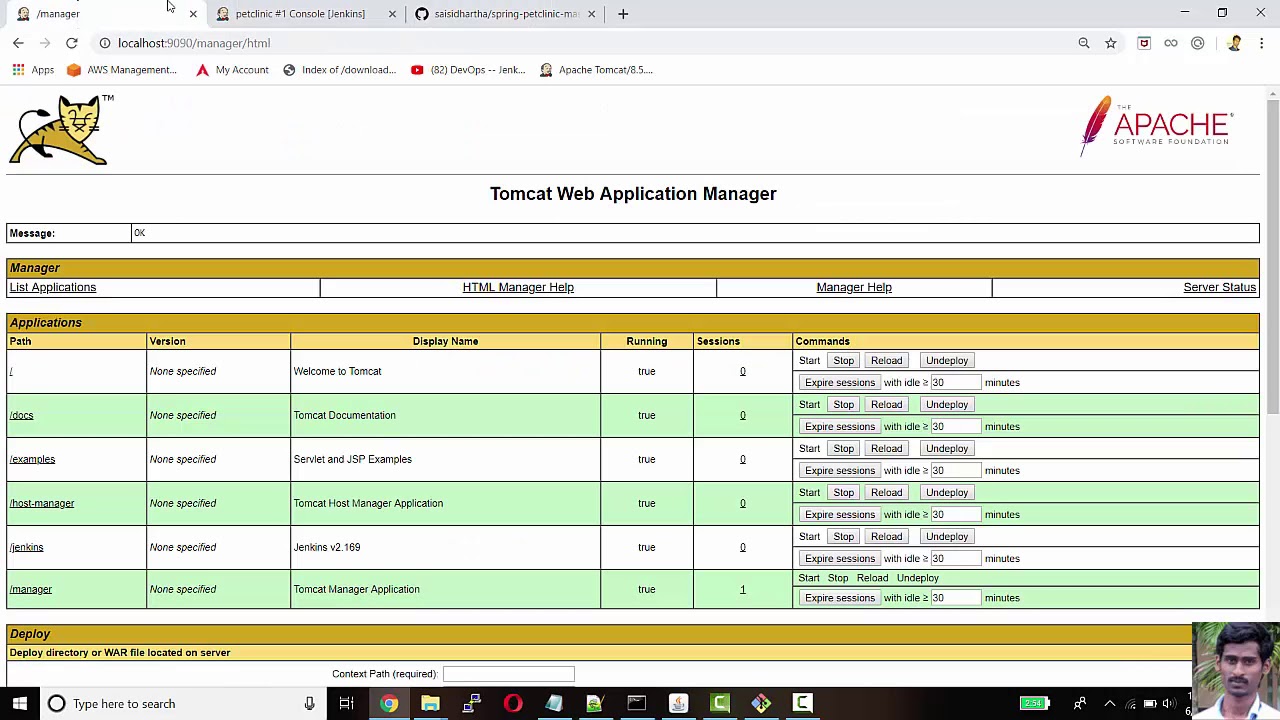Image resolution: width=1280 pixels, height=720 pixels.
Task: Switch to Chrome icon in the taskbar
Action: pos(388,704)
